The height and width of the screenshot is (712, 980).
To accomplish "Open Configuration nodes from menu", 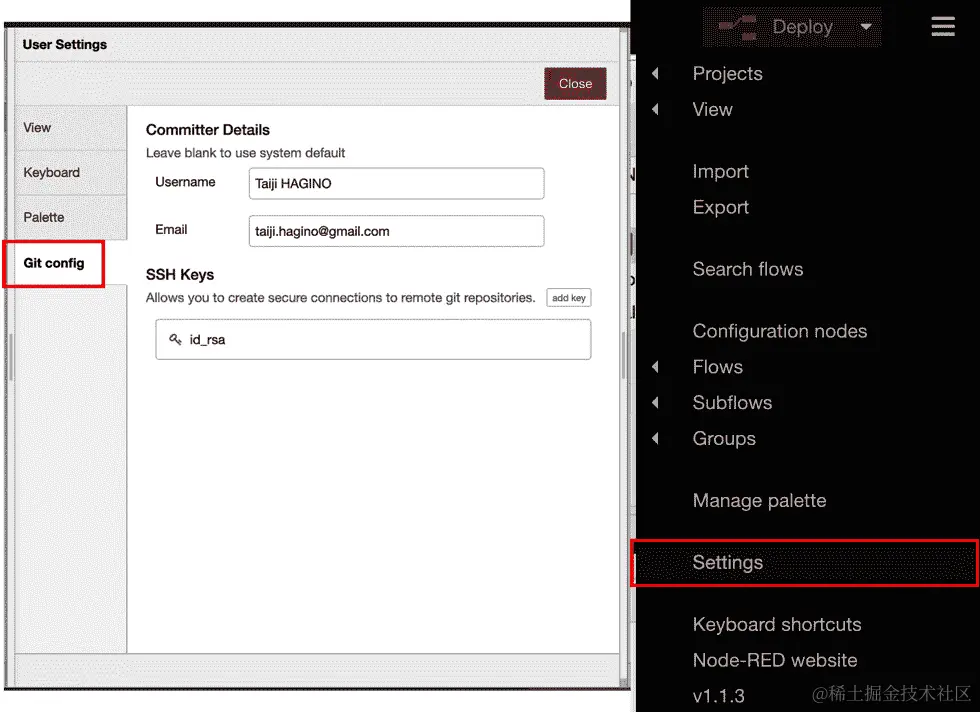I will click(779, 331).
